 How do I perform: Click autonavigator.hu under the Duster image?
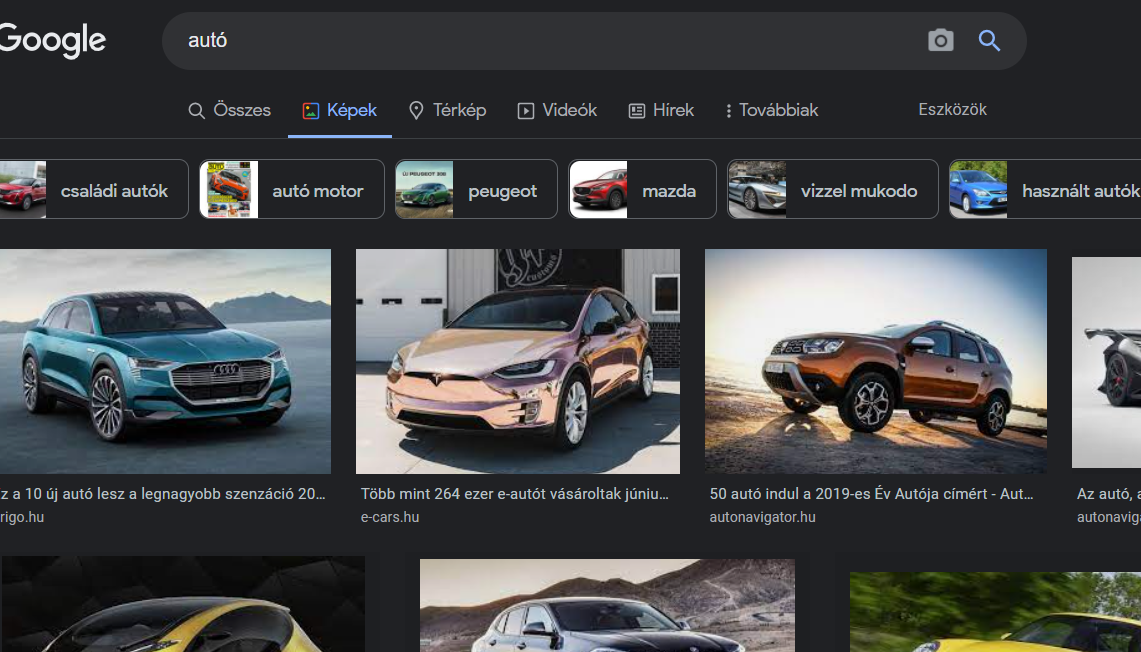click(x=763, y=517)
